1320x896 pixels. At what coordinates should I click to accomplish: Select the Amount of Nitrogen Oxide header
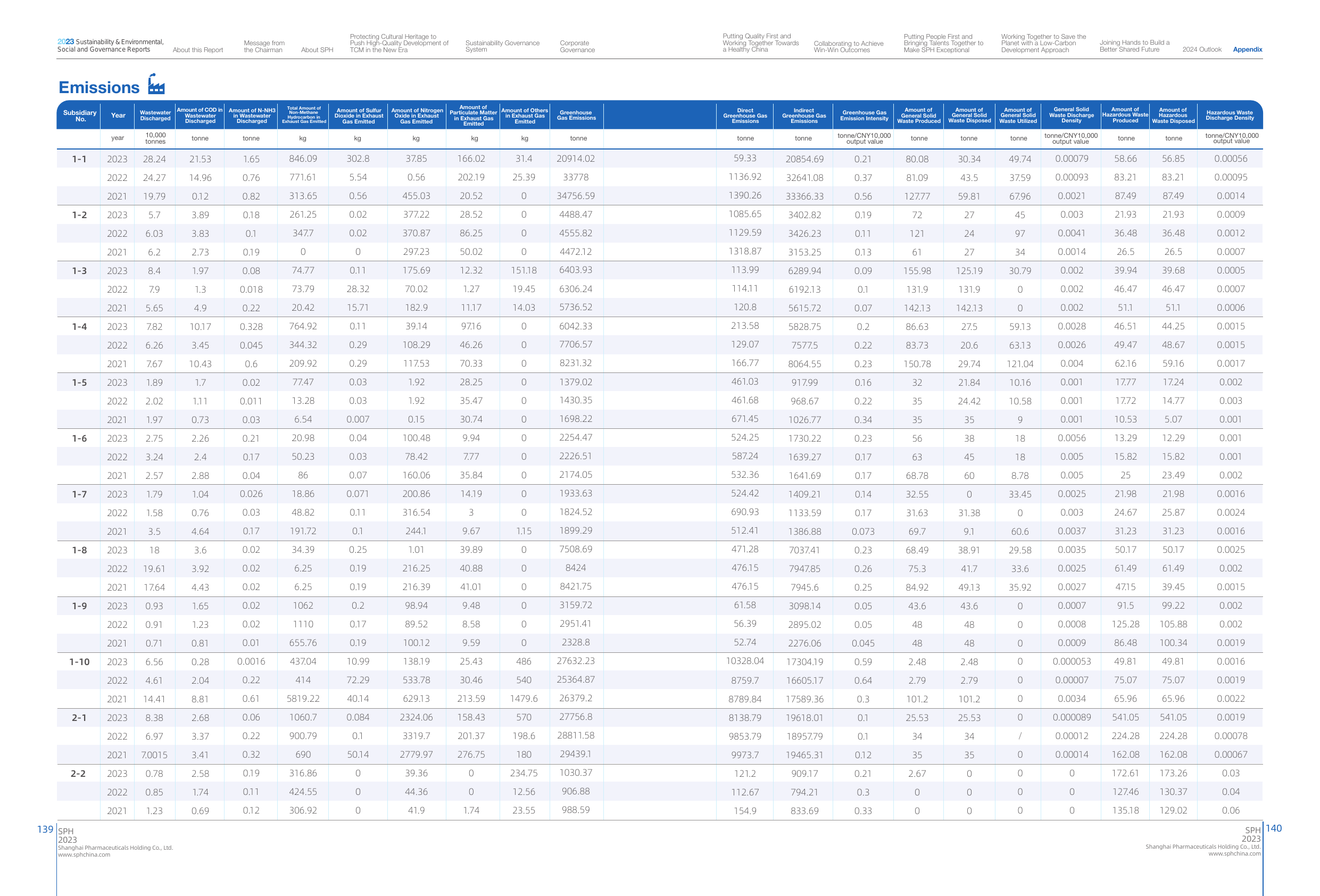(x=417, y=116)
